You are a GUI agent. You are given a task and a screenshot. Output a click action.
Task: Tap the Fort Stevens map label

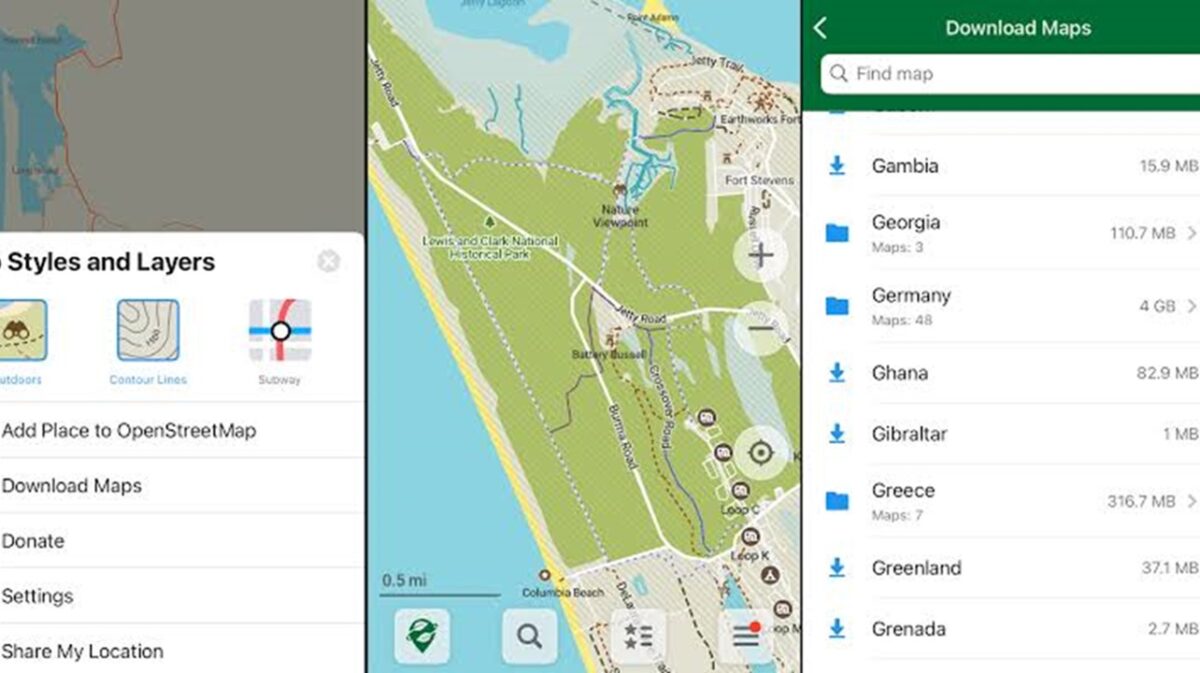pos(760,180)
